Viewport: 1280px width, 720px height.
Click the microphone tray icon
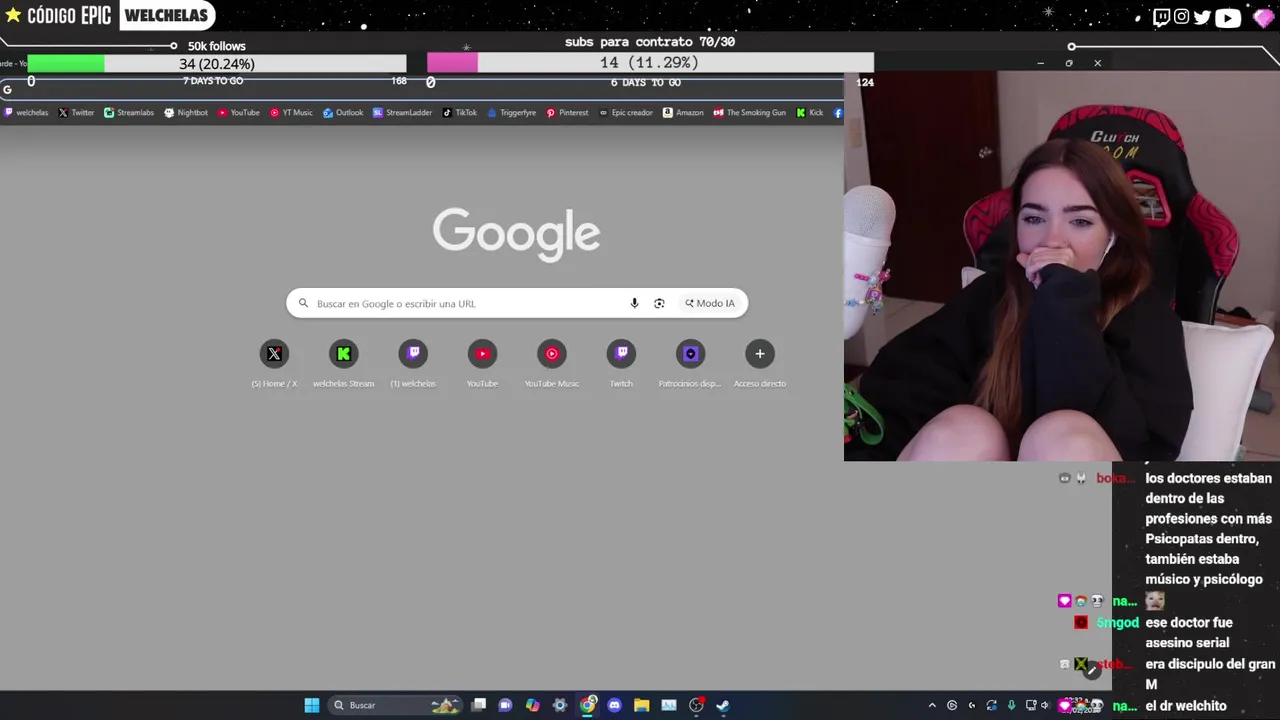coord(1011,705)
